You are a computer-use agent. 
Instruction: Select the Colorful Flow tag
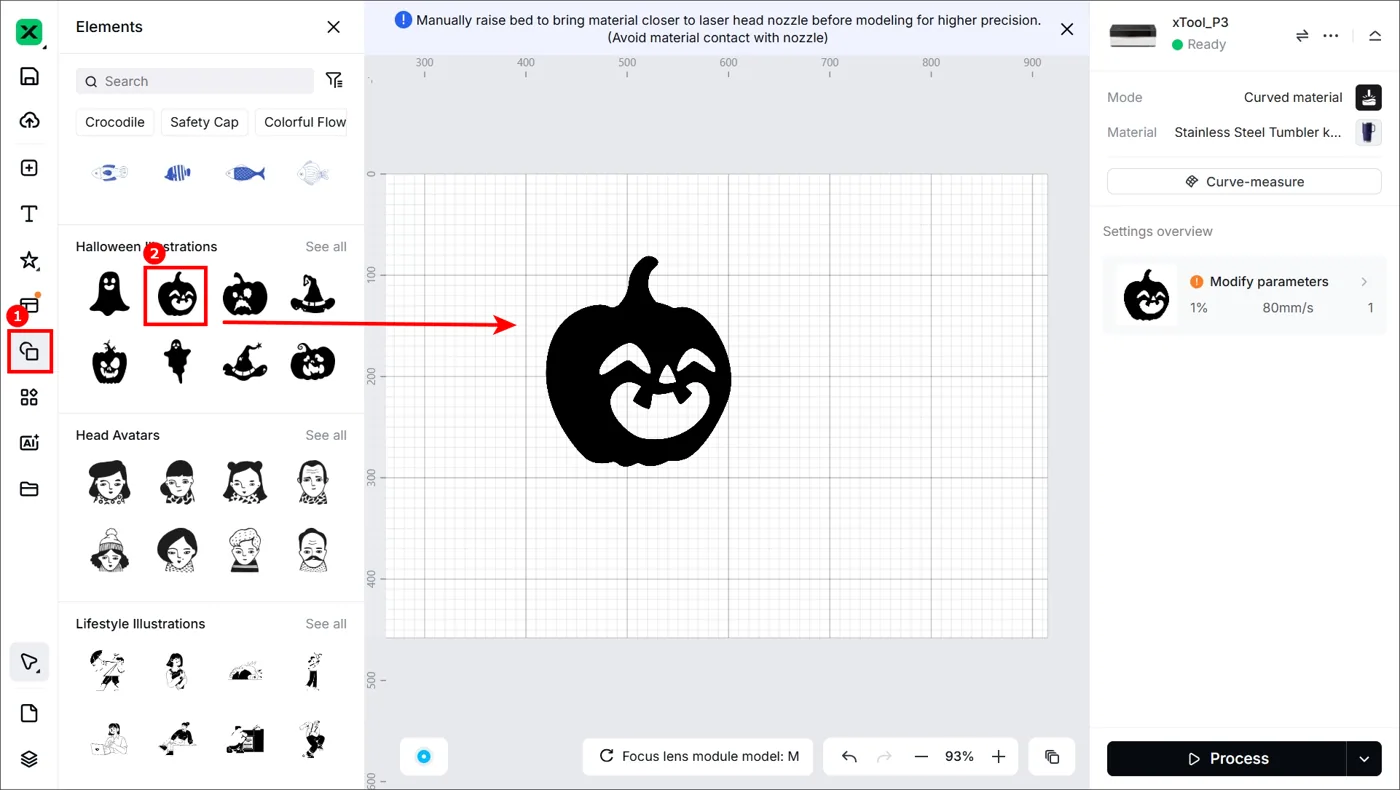coord(303,122)
